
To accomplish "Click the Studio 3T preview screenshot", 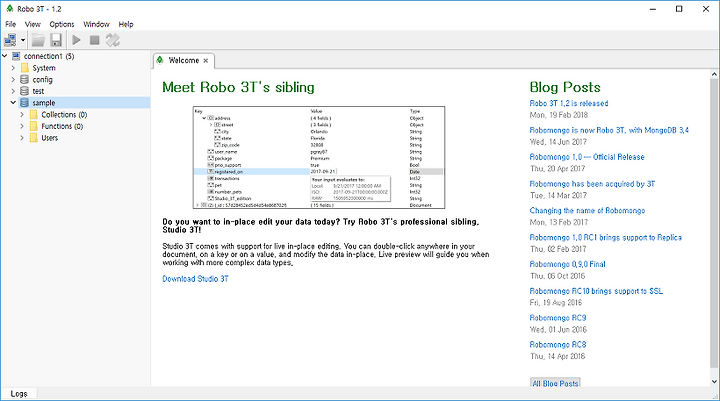I will 319,158.
